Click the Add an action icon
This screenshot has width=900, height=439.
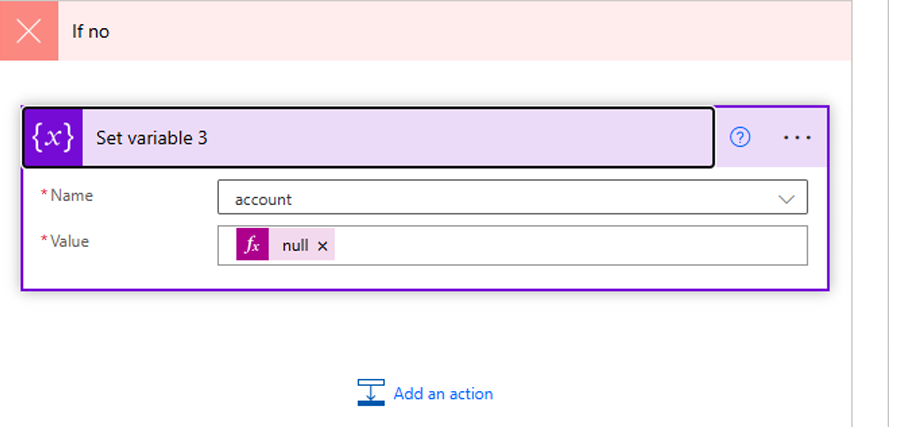(371, 393)
